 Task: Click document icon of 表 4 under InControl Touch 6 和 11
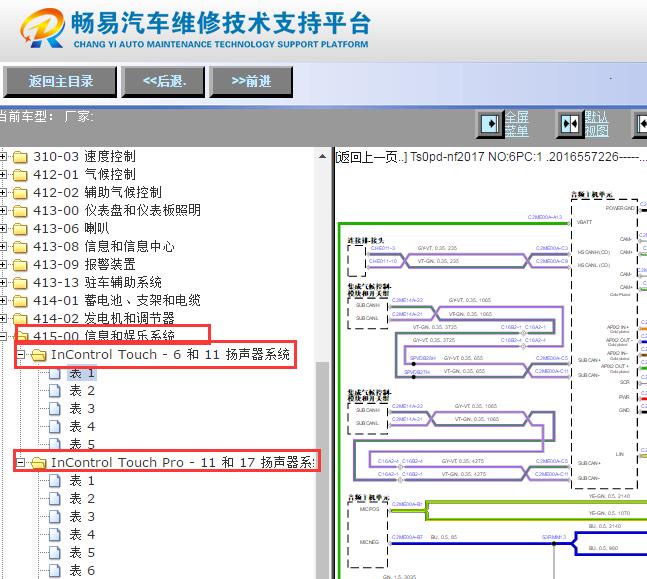pos(54,427)
